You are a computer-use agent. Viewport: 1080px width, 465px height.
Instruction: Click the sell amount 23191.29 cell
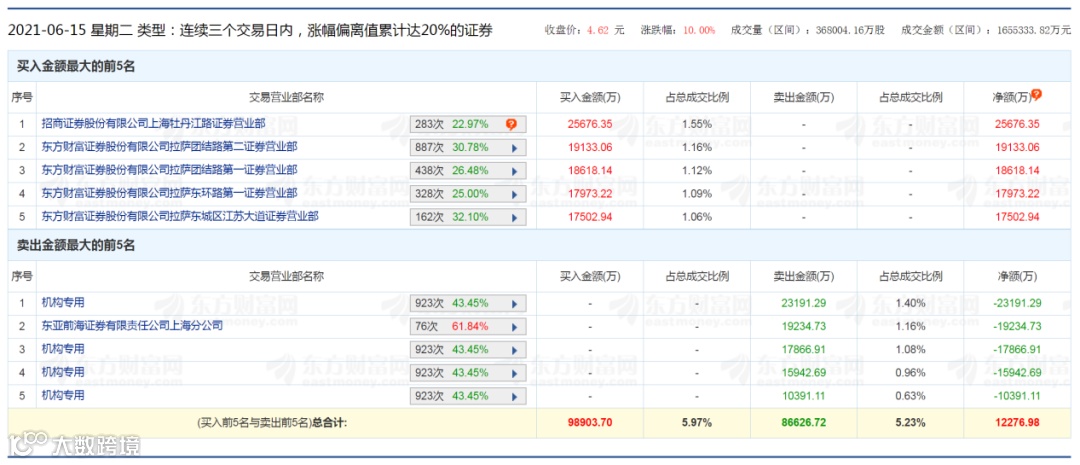click(804, 303)
